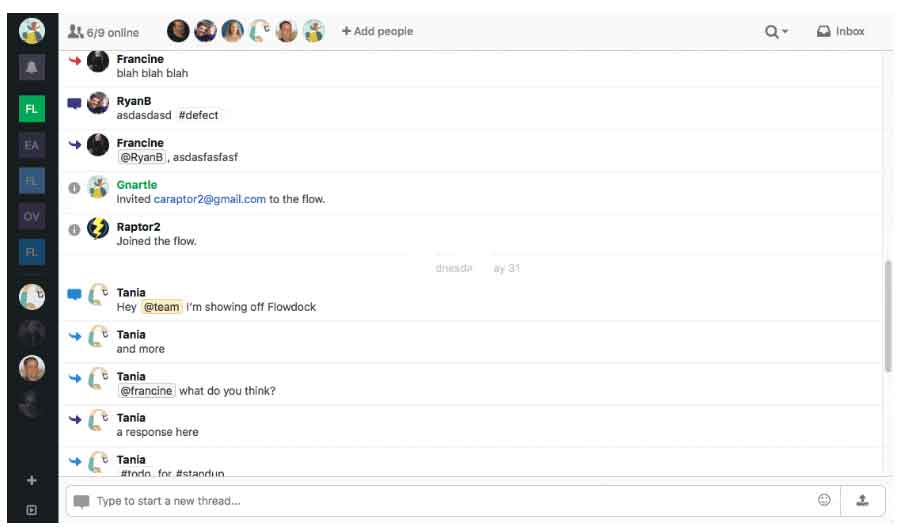Image resolution: width=901 pixels, height=530 pixels.
Task: Click Tania's 'a response here' message text
Action: [x=157, y=432]
